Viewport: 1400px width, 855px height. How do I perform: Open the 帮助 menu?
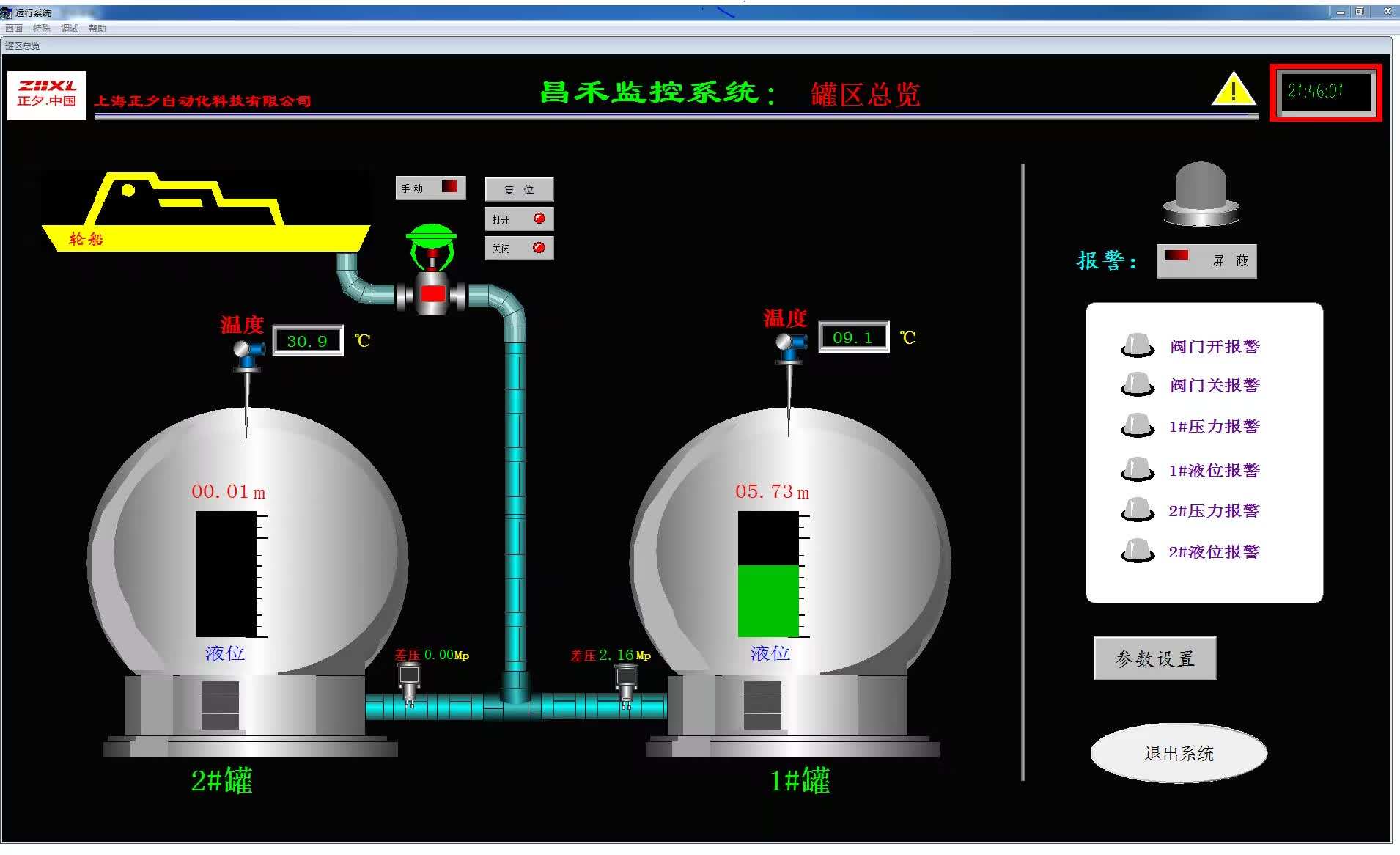click(x=97, y=29)
